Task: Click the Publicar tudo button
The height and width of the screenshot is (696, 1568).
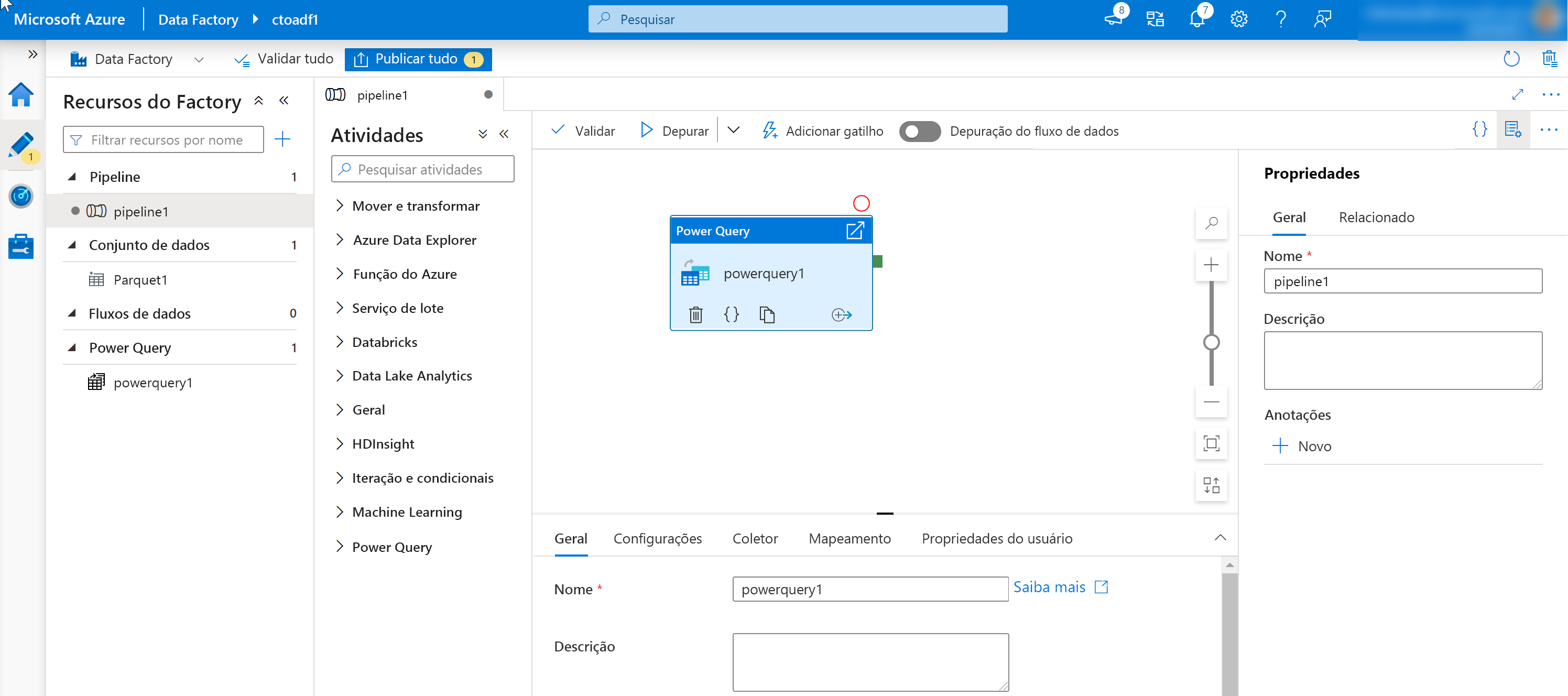Action: [x=418, y=59]
